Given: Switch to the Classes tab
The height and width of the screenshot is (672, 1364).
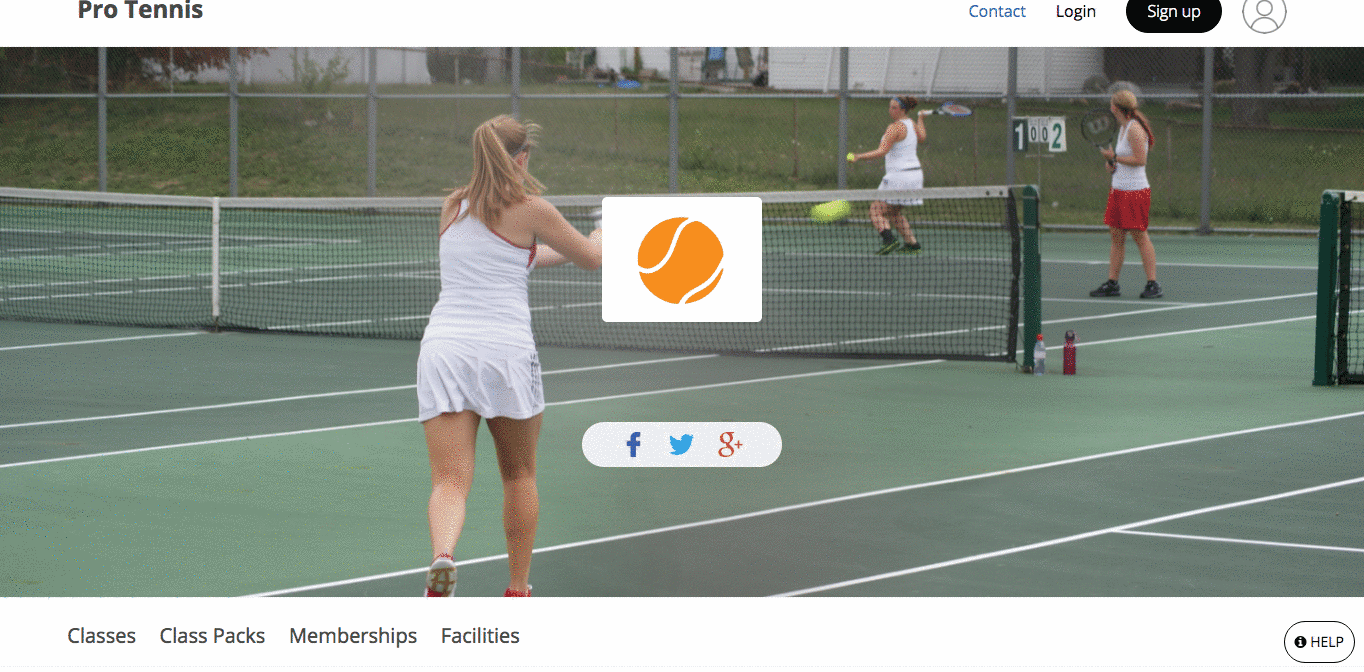Looking at the screenshot, I should [x=102, y=636].
